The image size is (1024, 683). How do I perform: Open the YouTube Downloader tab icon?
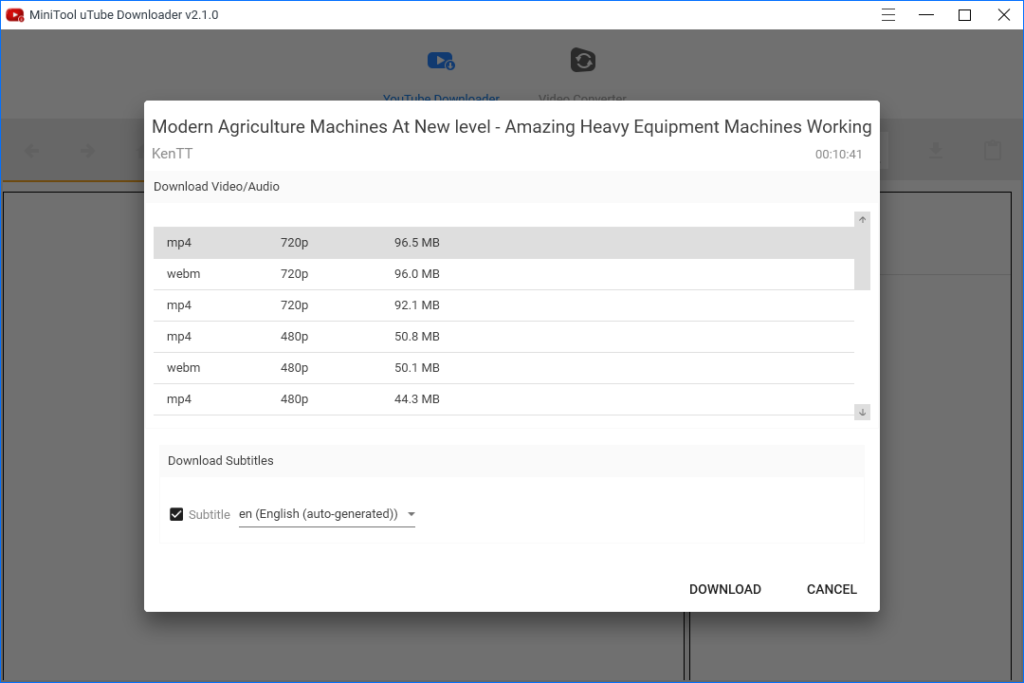click(441, 62)
